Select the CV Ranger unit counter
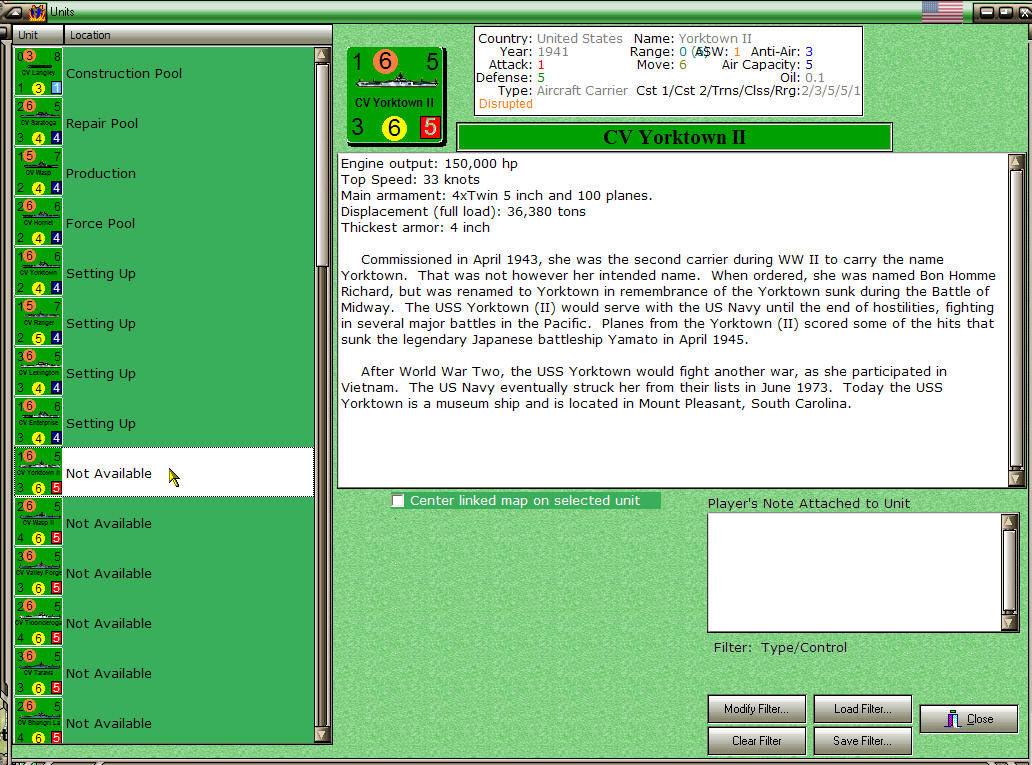 38,323
